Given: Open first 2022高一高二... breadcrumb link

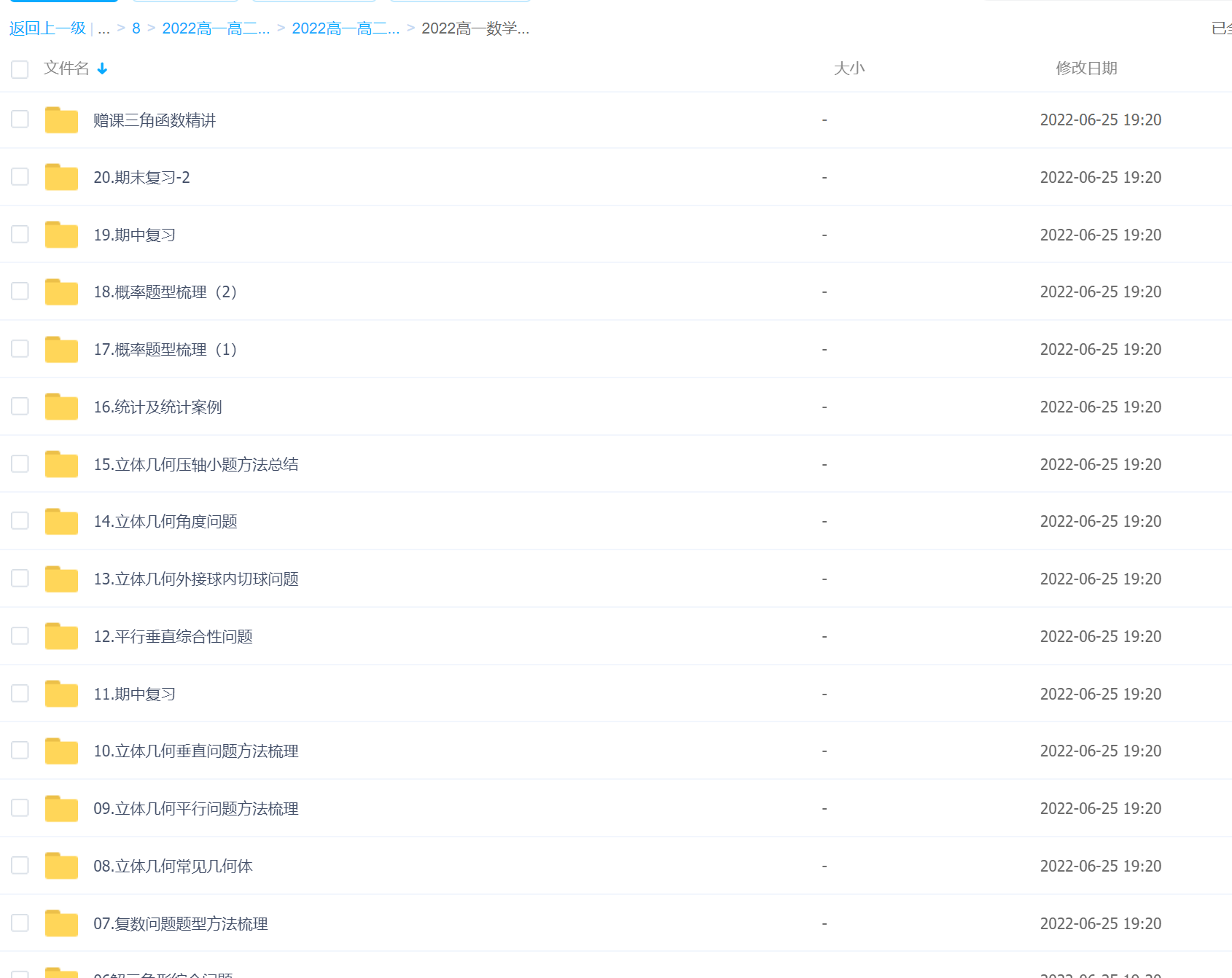Looking at the screenshot, I should [x=216, y=28].
